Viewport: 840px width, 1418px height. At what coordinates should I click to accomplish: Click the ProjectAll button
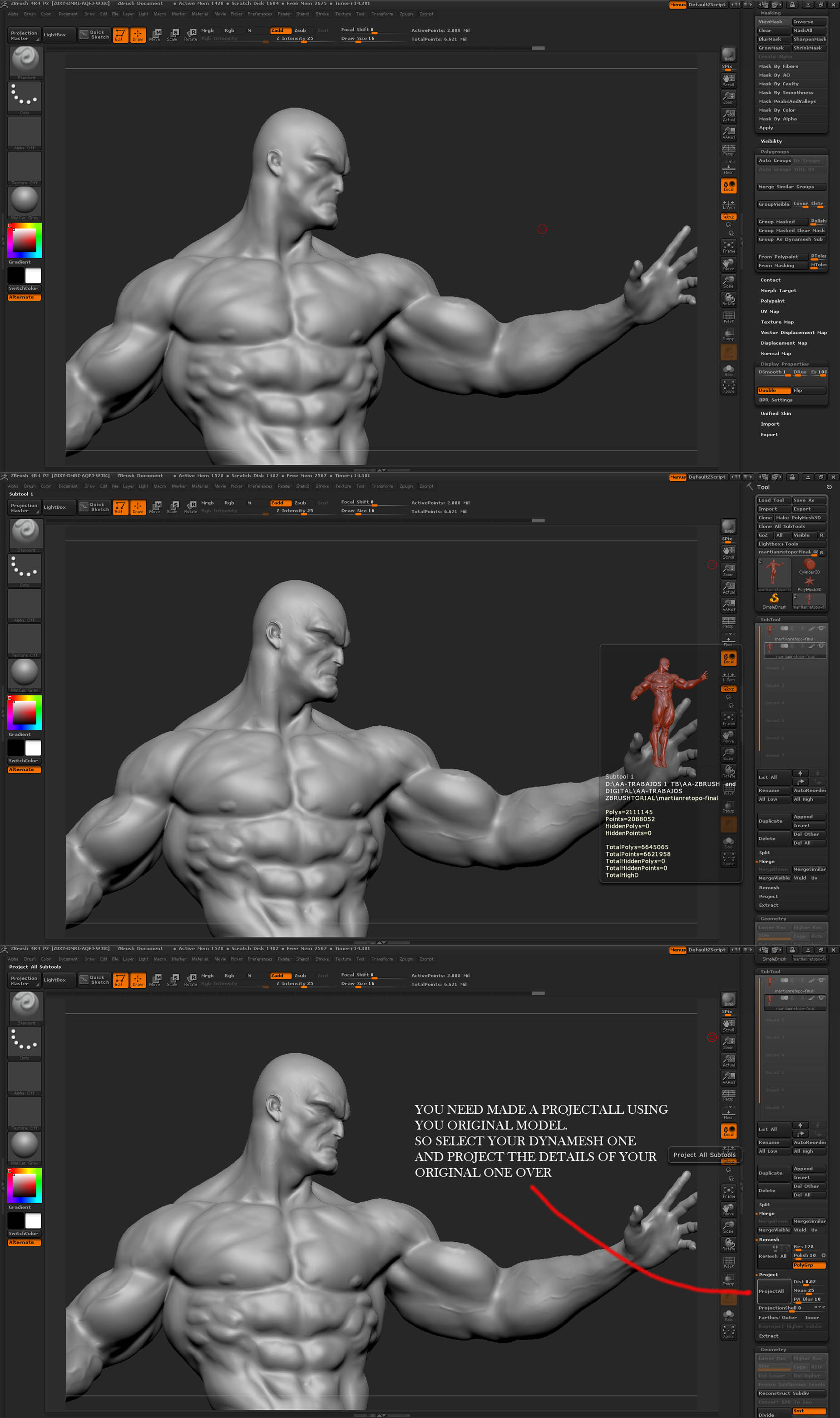coord(774,1291)
